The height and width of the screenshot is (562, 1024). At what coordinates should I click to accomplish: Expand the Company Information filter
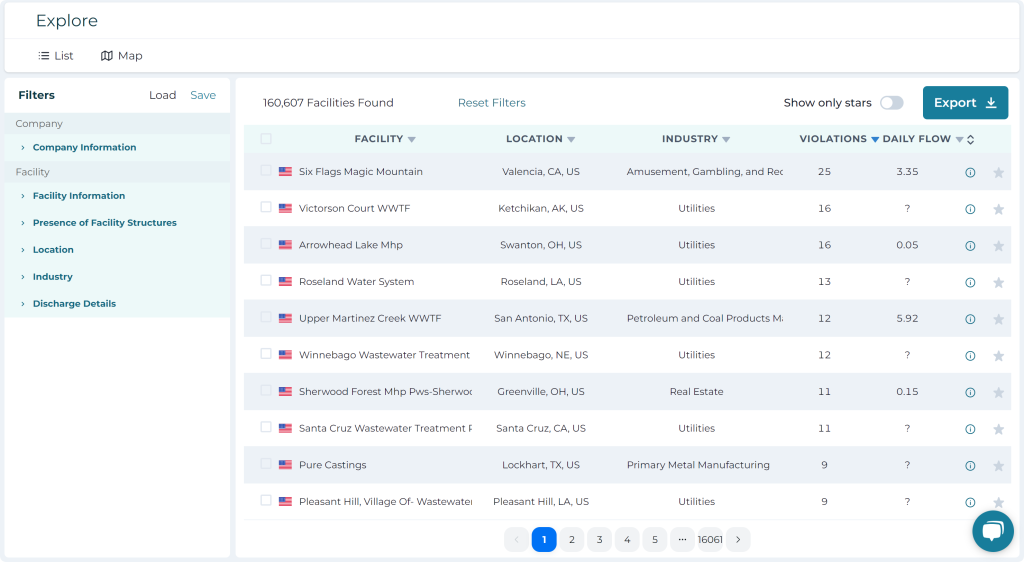(84, 148)
